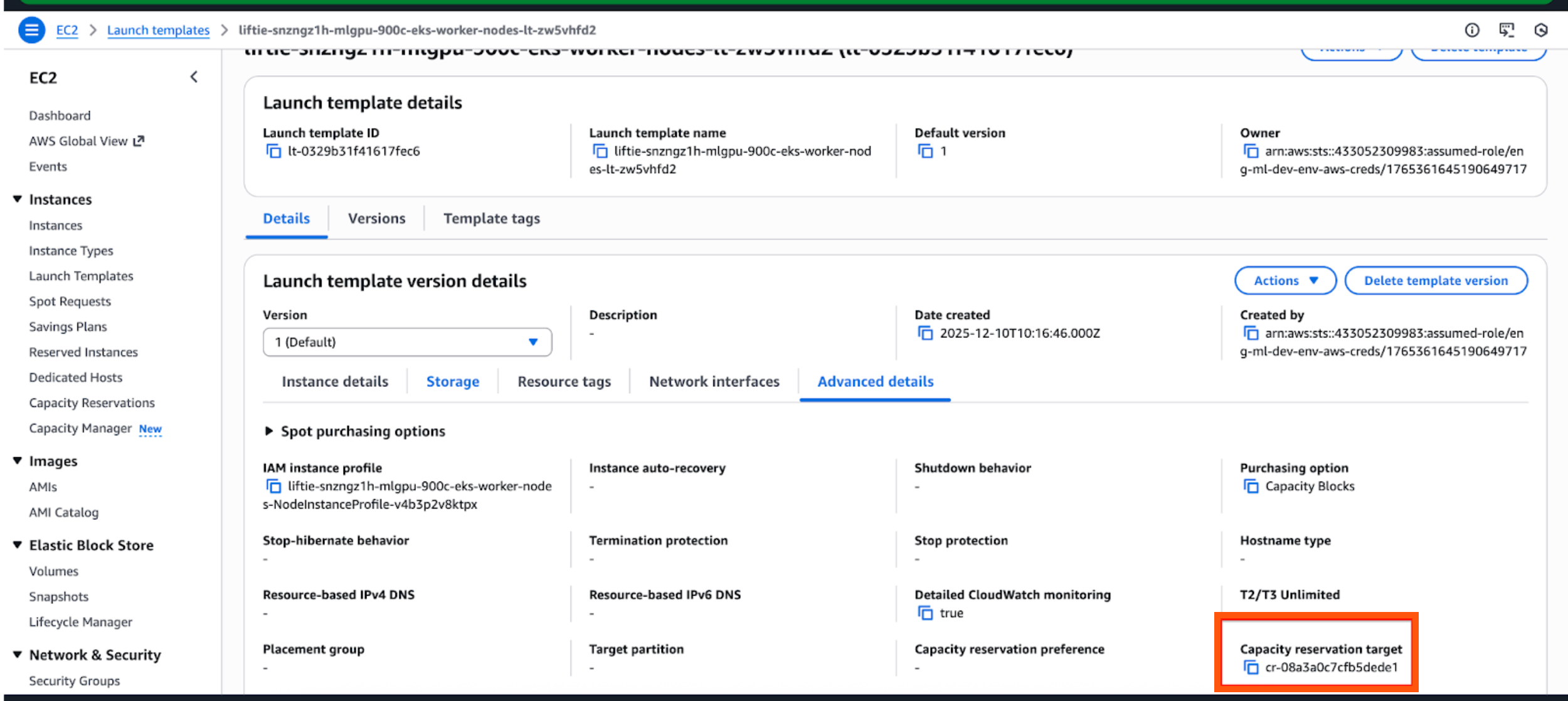The image size is (1568, 701).
Task: Open the hamburger navigation menu icon
Action: tap(31, 29)
